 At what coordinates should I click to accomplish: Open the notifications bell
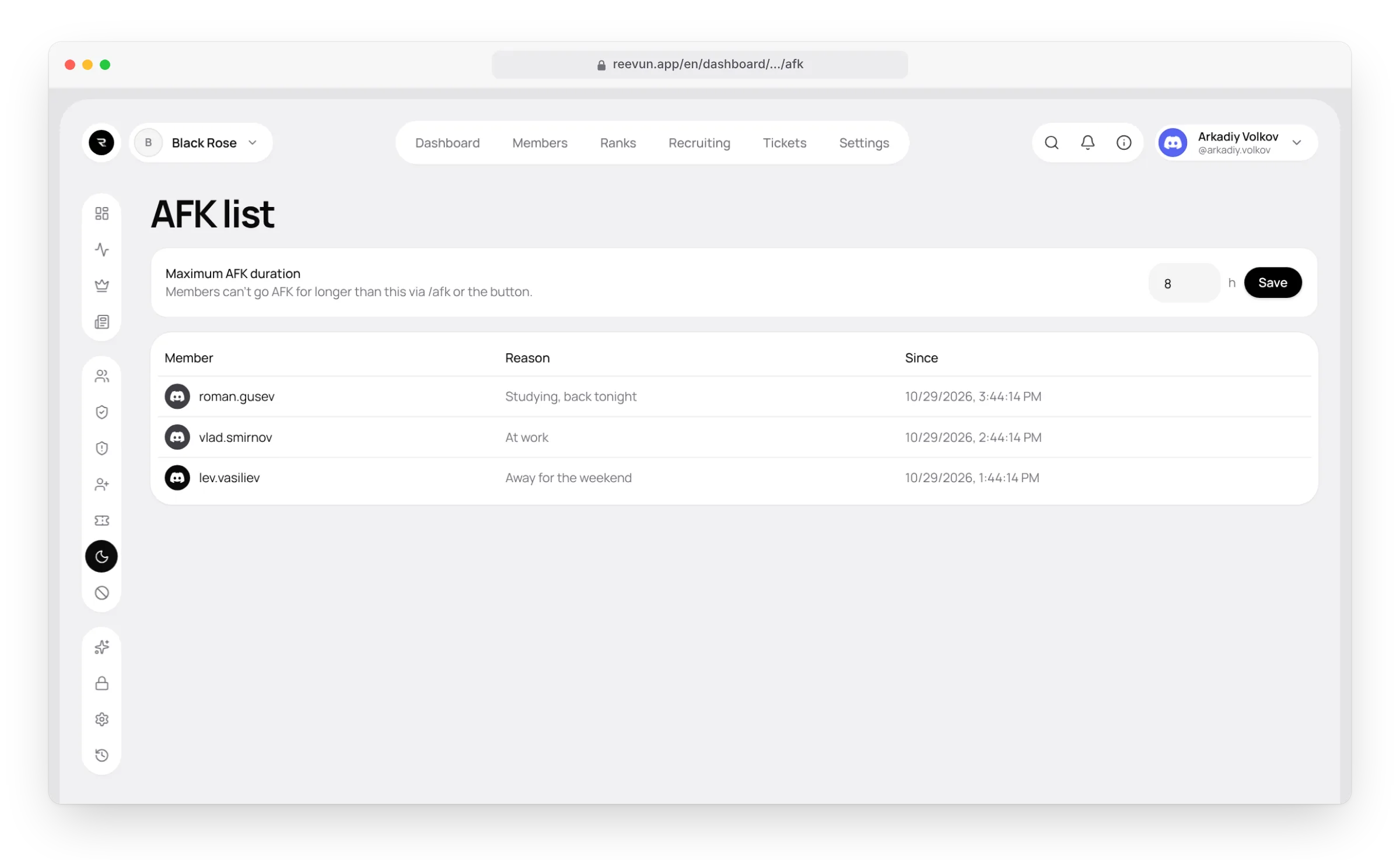tap(1088, 142)
